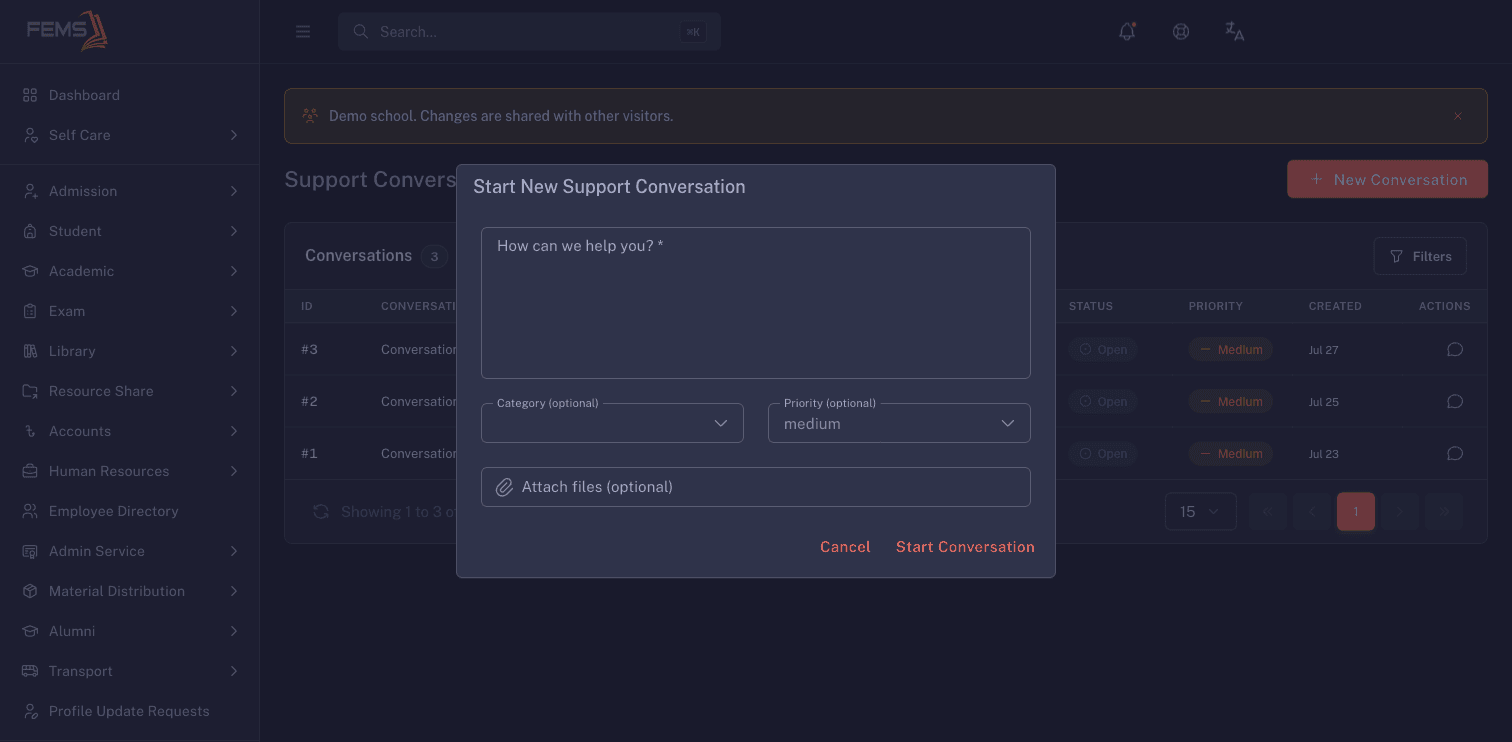This screenshot has height=742, width=1512.
Task: Expand Human Resources menu
Action: (x=130, y=471)
